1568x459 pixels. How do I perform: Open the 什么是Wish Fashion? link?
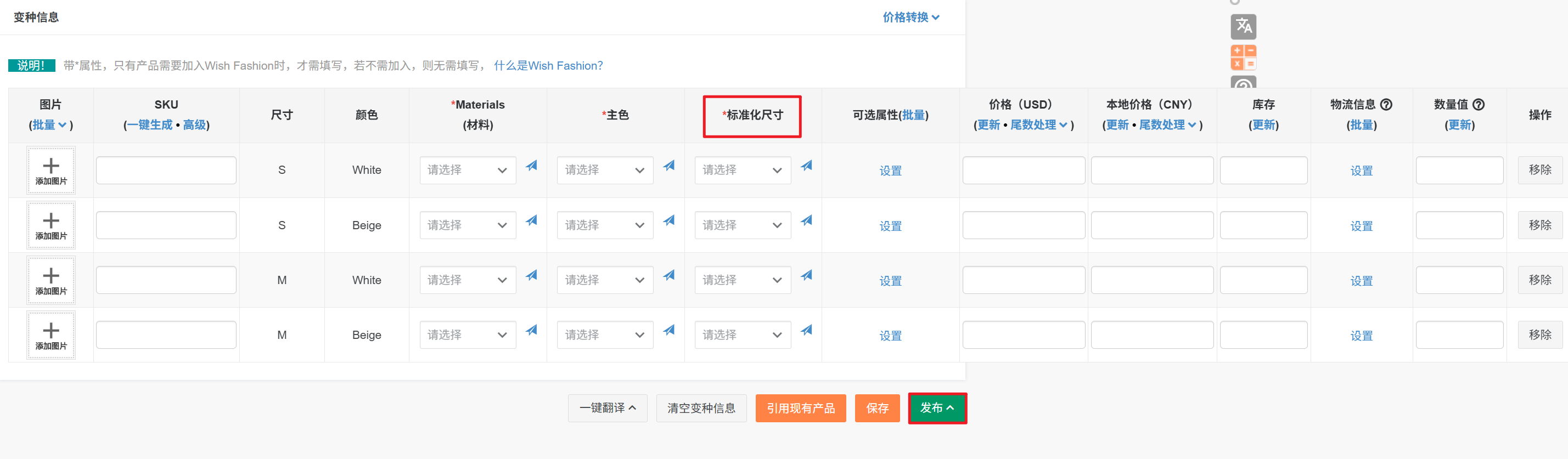pyautogui.click(x=548, y=66)
